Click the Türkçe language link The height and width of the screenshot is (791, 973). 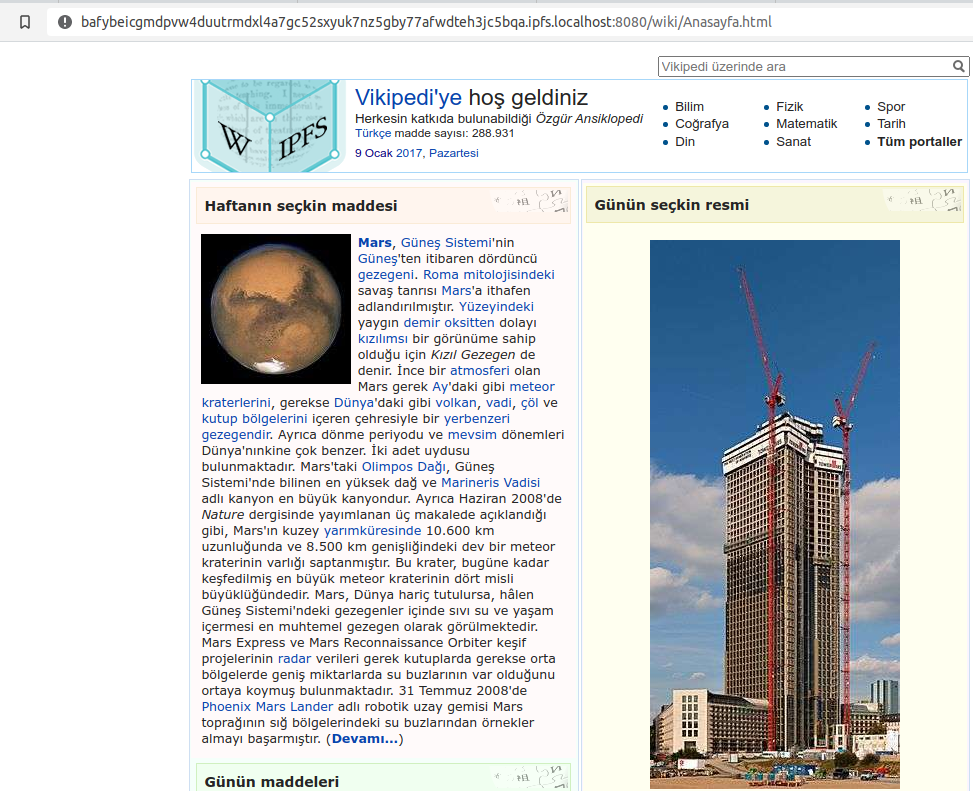click(x=373, y=133)
